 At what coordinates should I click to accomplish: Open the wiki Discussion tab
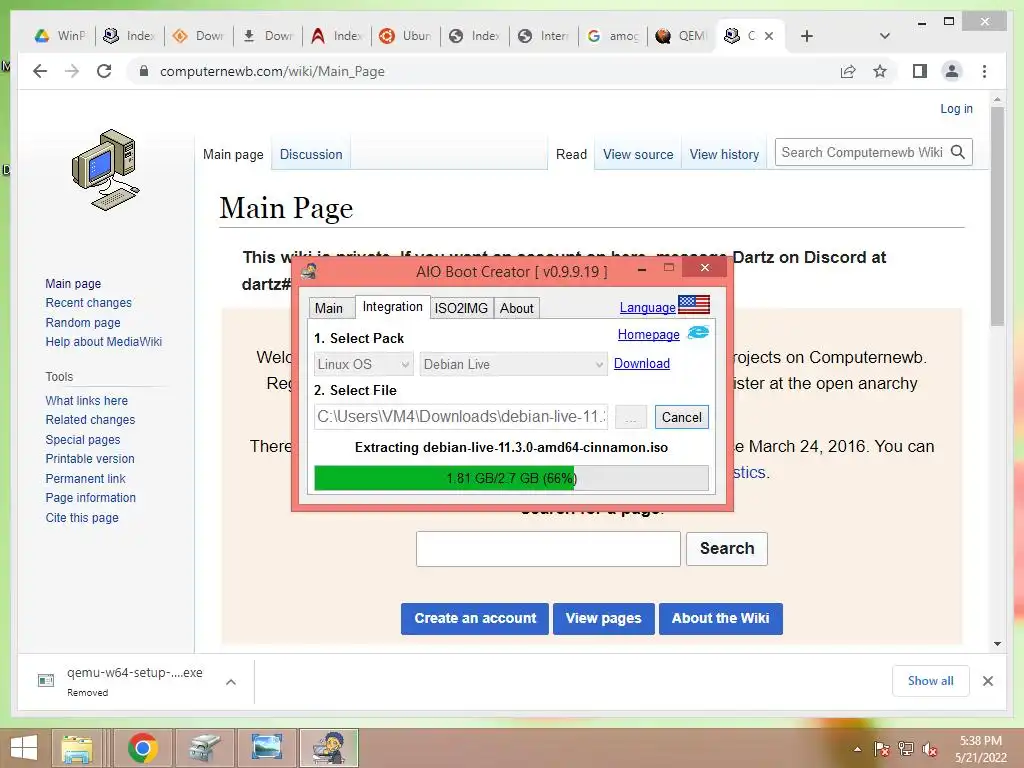click(x=311, y=154)
